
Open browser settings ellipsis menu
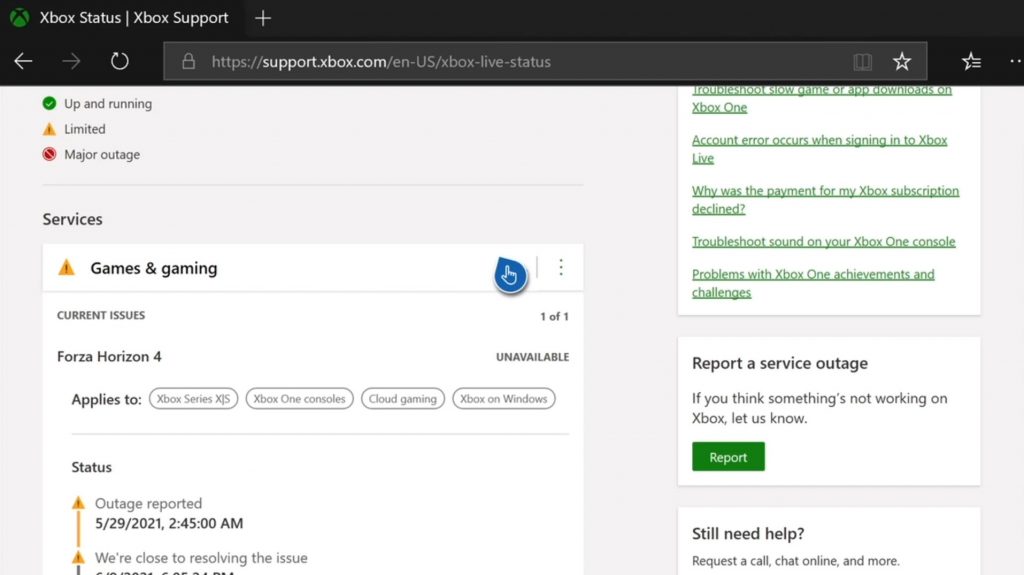pos(1016,61)
